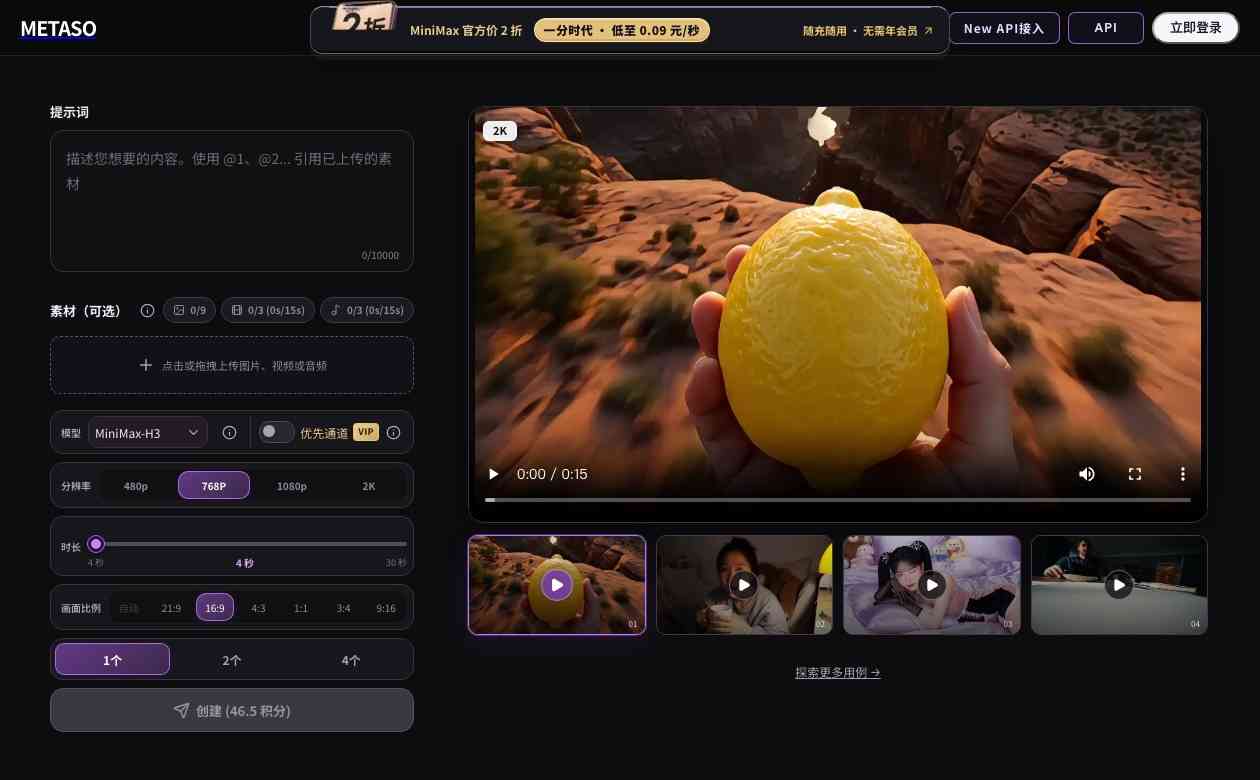This screenshot has width=1260, height=780.
Task: Click the duration slider track near 30秒
Action: point(397,544)
